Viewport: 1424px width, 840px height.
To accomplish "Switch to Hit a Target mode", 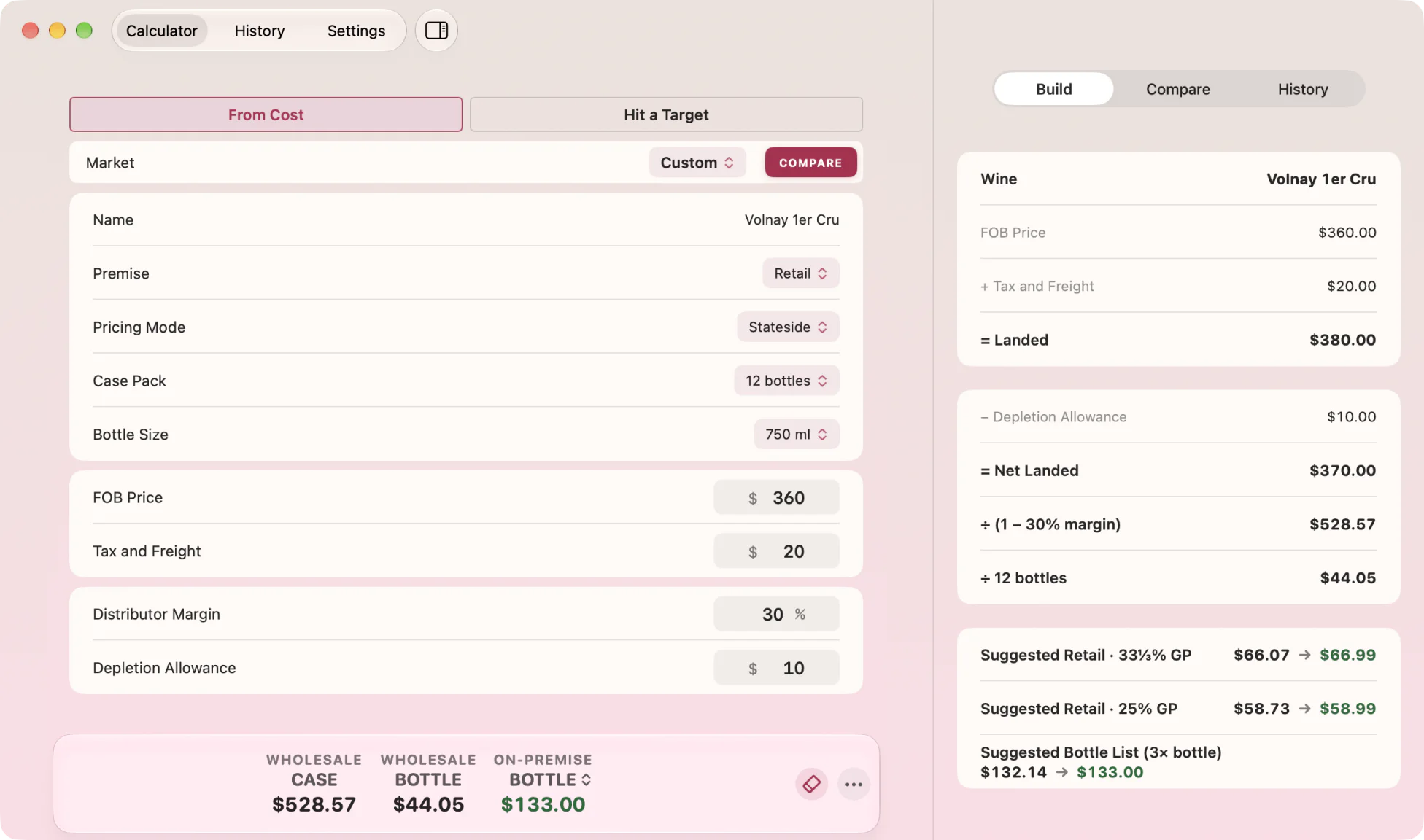I will point(666,114).
